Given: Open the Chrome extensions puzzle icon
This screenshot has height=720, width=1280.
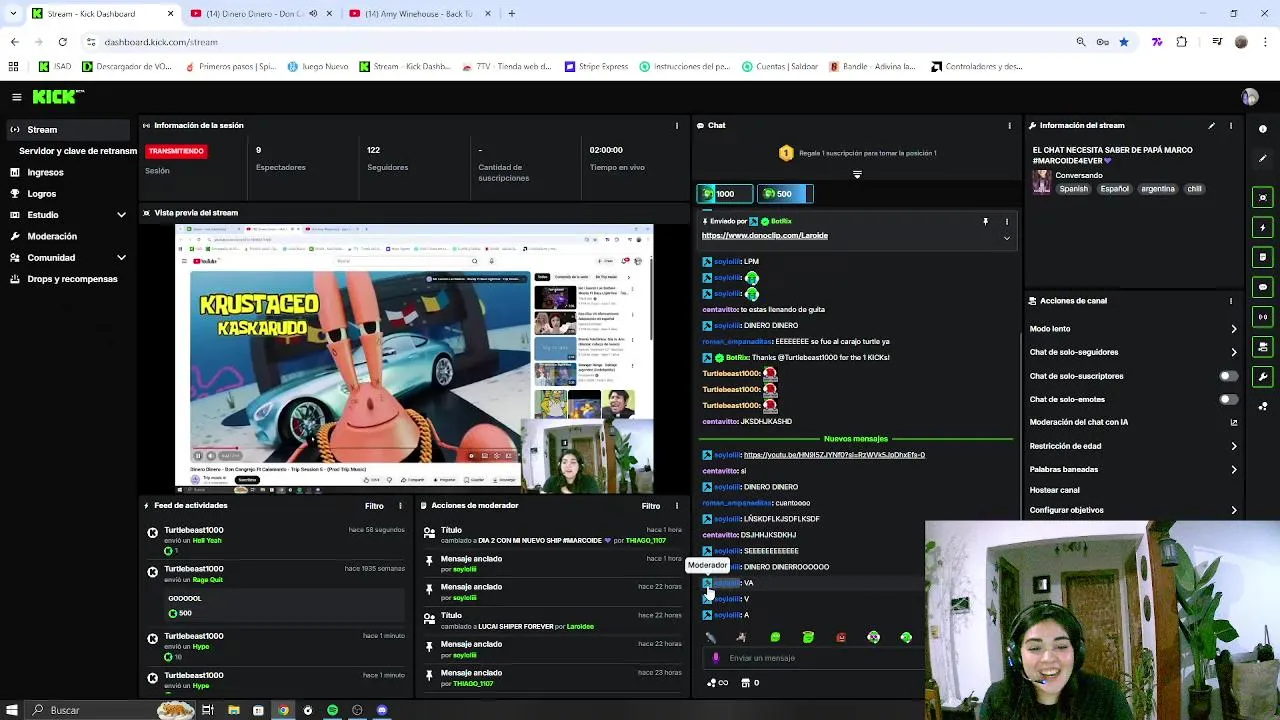Looking at the screenshot, I should [x=1182, y=42].
